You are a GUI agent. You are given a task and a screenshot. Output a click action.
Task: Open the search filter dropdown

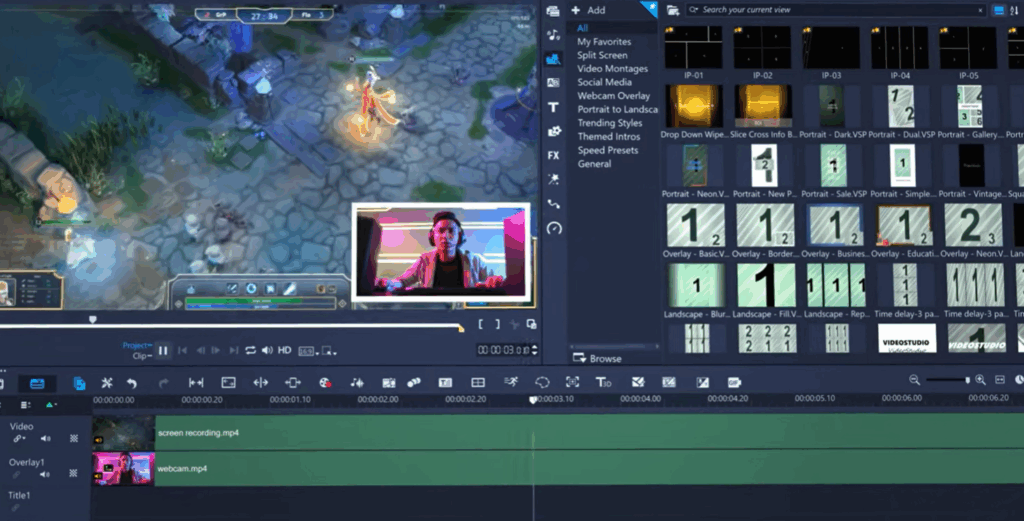[x=694, y=10]
